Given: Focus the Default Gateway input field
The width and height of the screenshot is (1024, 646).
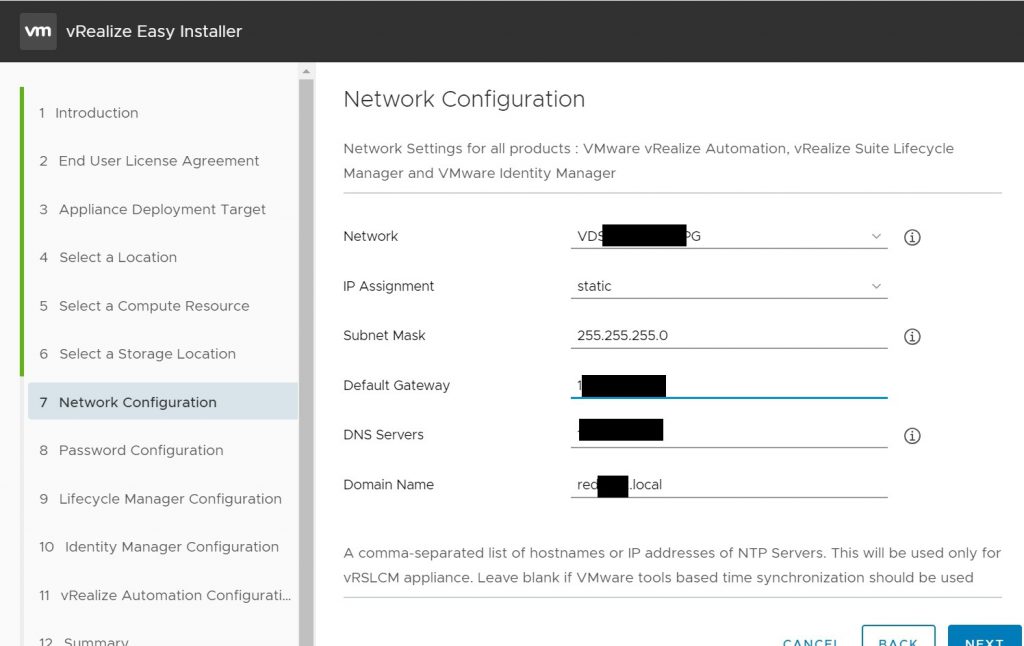Looking at the screenshot, I should click(729, 385).
